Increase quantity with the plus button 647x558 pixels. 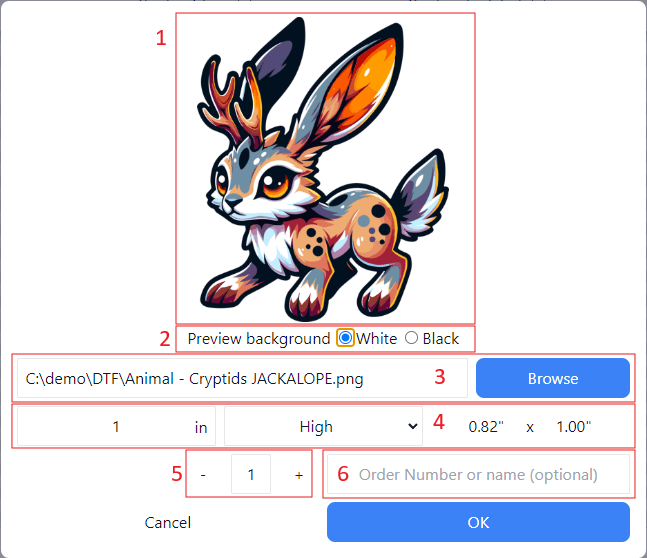(x=299, y=476)
